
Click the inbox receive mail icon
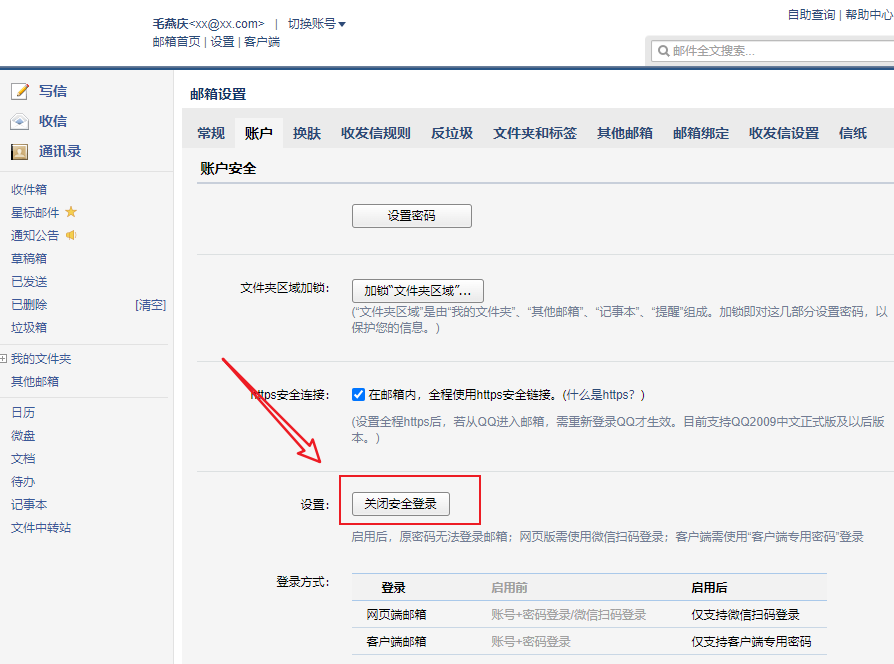click(20, 121)
